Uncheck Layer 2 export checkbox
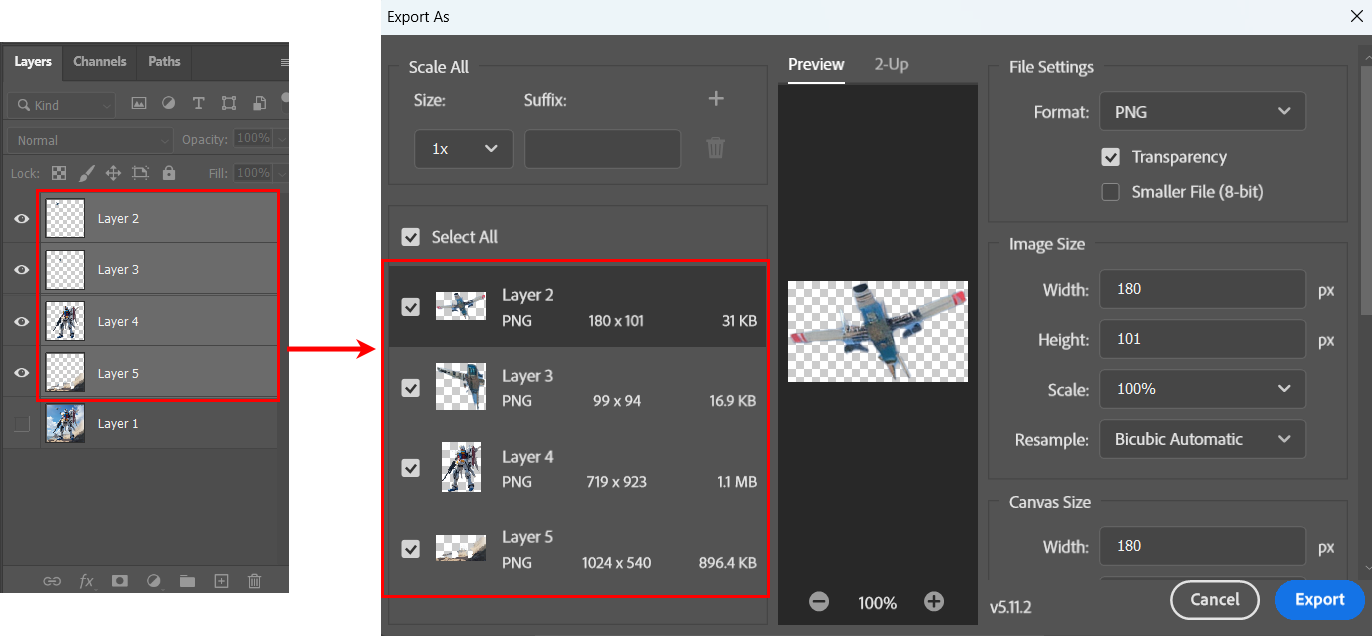 click(410, 307)
